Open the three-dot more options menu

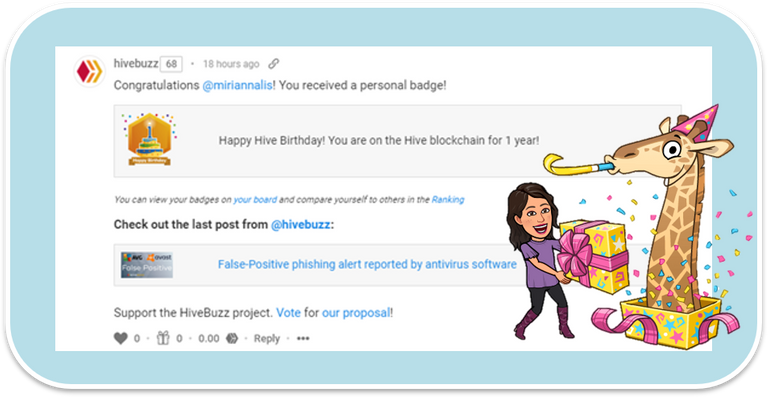click(303, 338)
